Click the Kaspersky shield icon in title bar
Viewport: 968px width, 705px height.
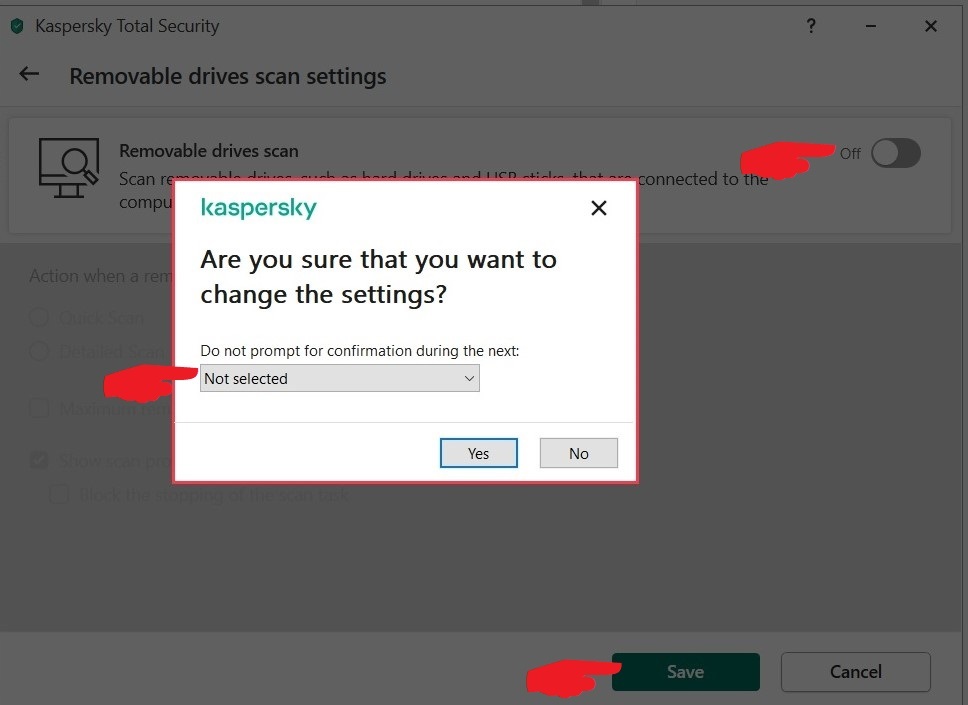[x=17, y=26]
